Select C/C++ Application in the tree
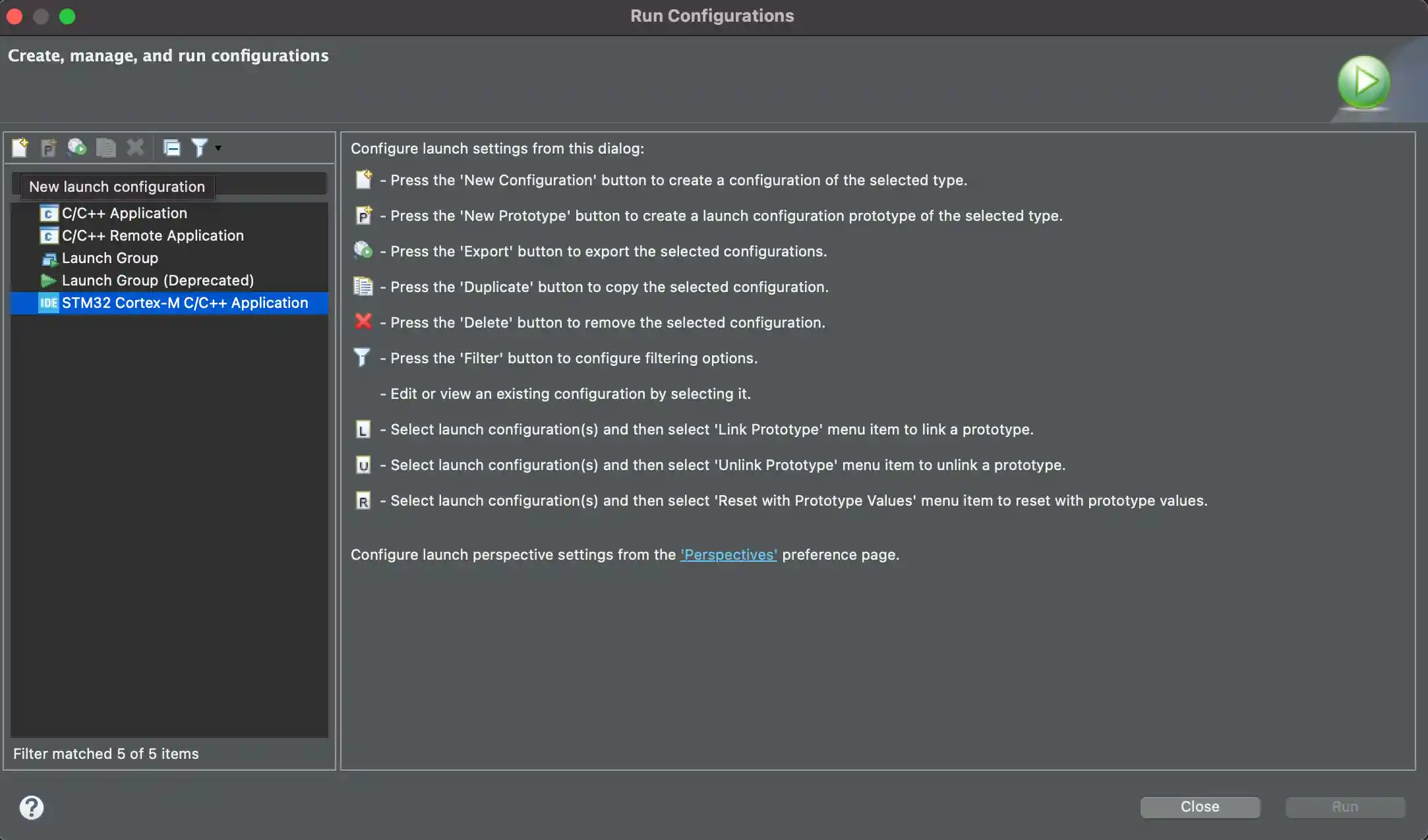This screenshot has width=1428, height=840. 125,212
